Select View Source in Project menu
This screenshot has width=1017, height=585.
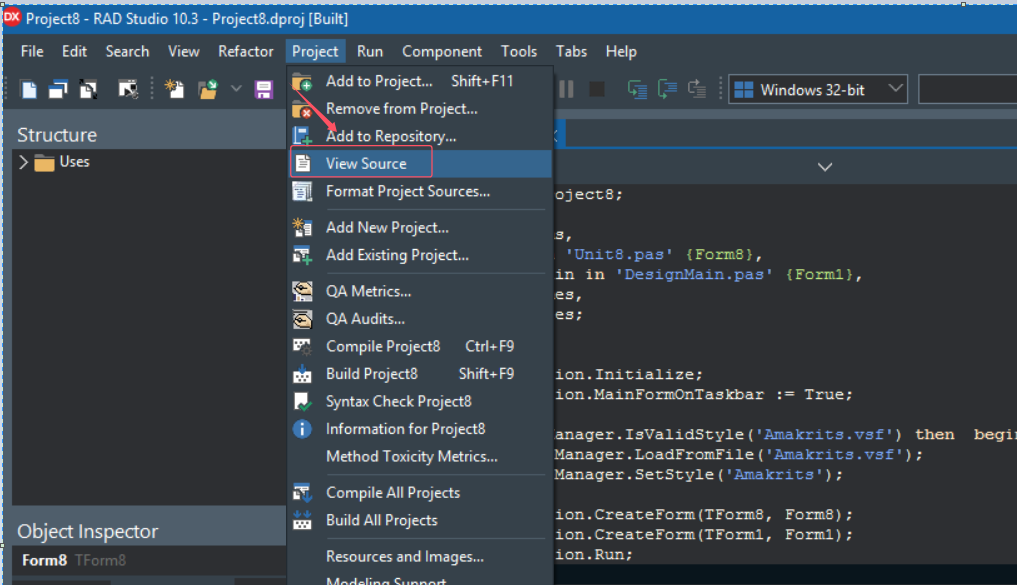pyautogui.click(x=420, y=163)
